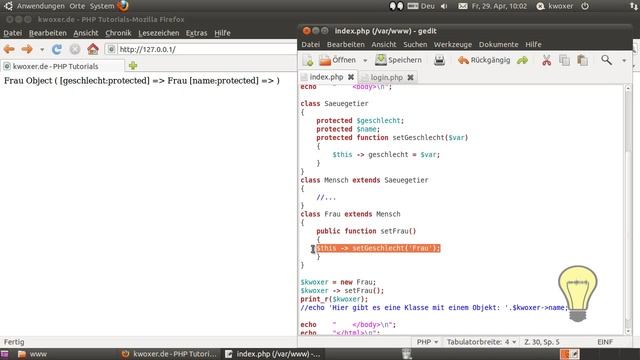
Task: Click the gedit vertical scrollbar
Action: click(628, 210)
